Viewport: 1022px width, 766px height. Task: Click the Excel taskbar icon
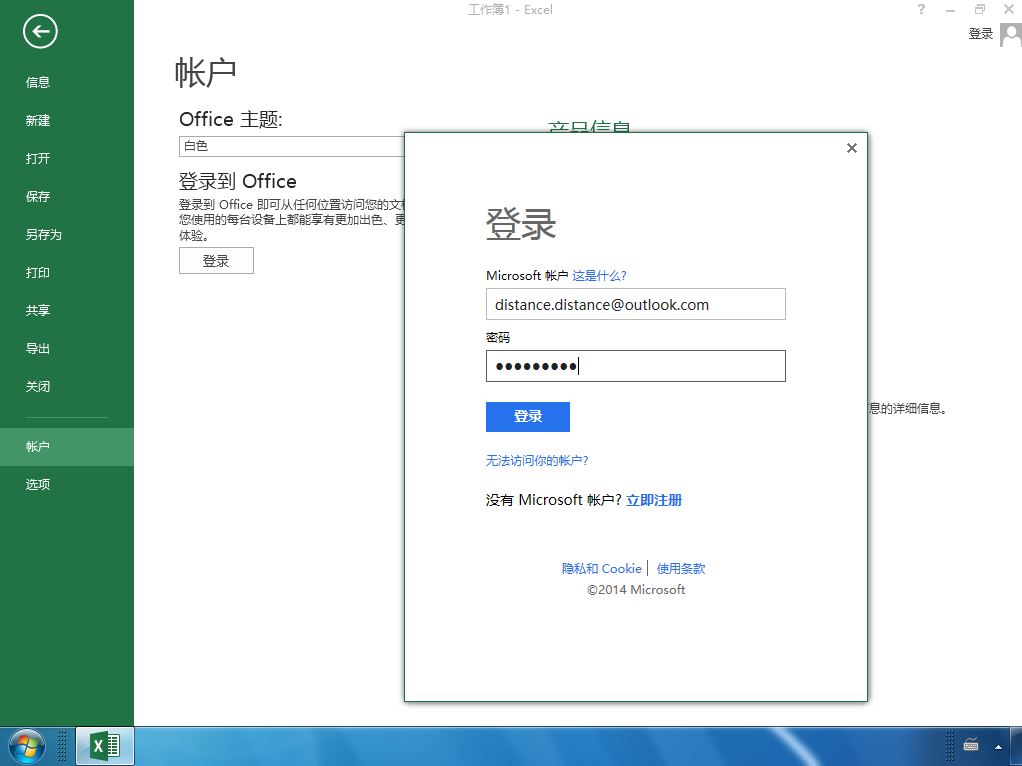105,746
